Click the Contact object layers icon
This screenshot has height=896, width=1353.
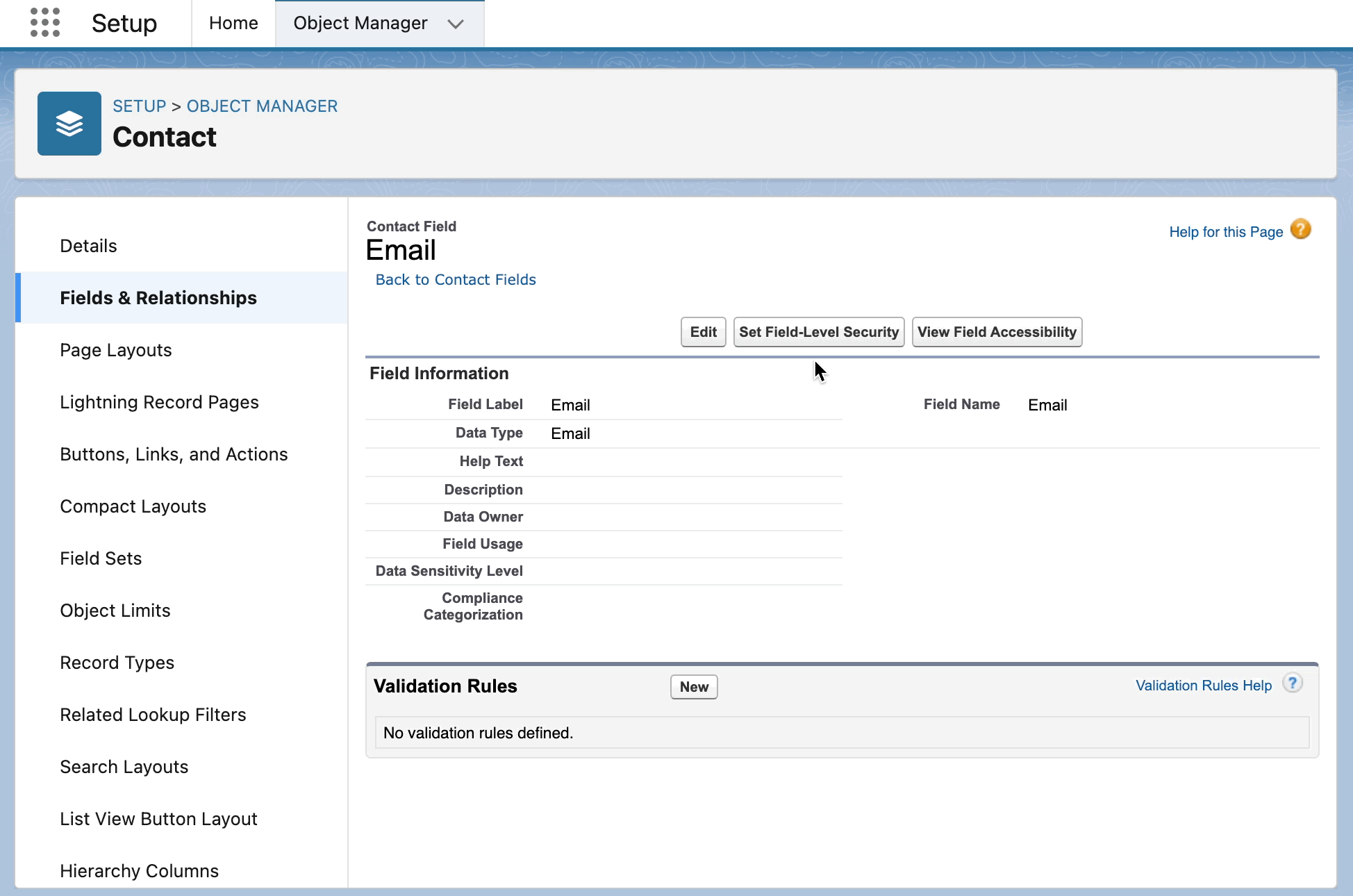(x=69, y=124)
